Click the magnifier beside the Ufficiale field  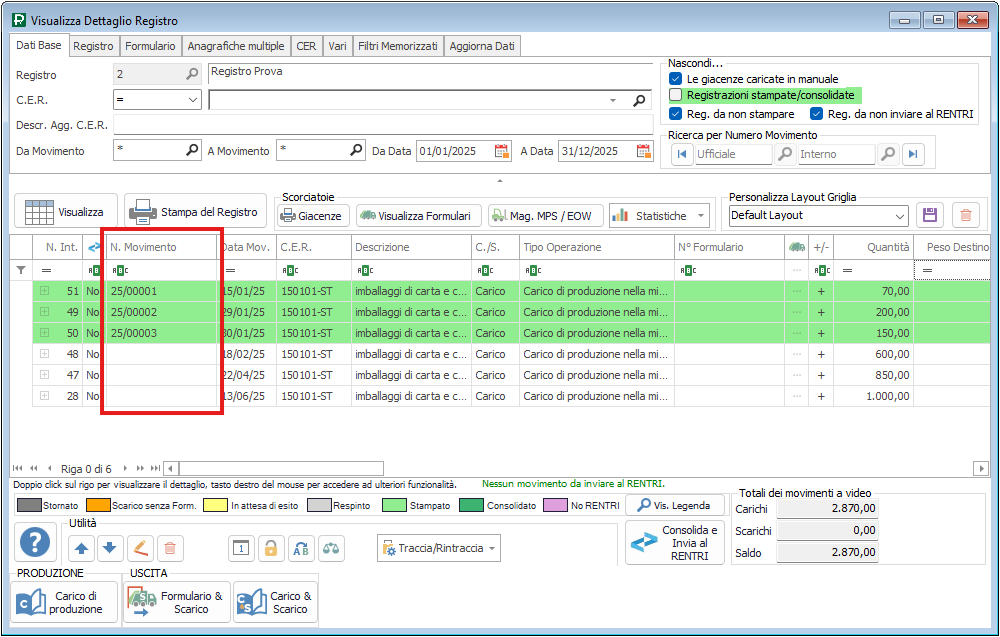pos(786,154)
